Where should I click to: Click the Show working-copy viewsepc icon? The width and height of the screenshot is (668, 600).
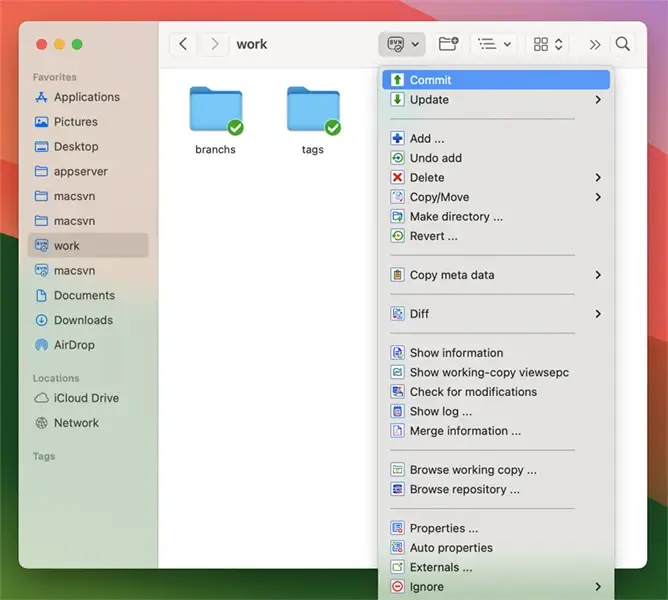coord(397,372)
